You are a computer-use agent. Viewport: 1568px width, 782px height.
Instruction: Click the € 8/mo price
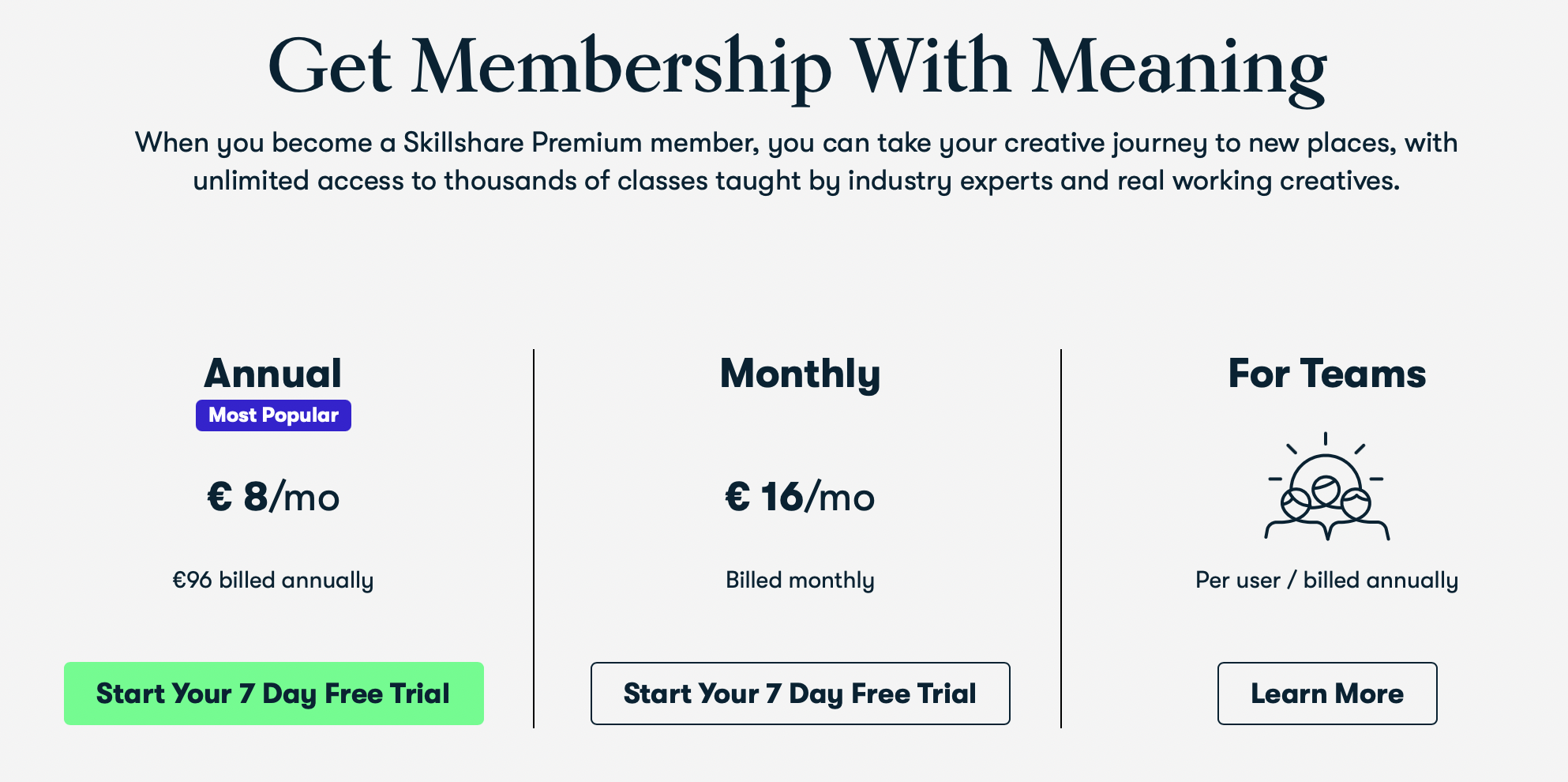pyautogui.click(x=273, y=497)
